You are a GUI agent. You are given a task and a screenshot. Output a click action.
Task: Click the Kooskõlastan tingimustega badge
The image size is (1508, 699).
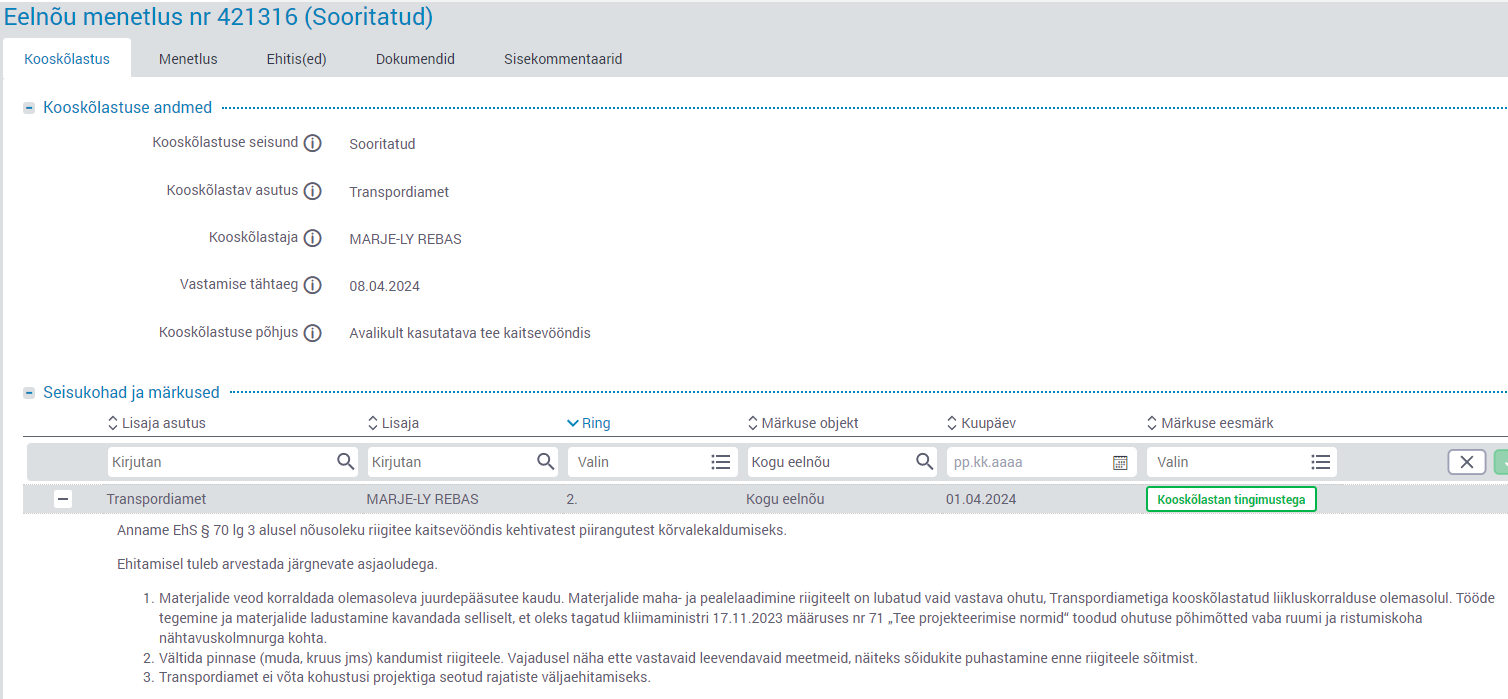coord(1231,499)
